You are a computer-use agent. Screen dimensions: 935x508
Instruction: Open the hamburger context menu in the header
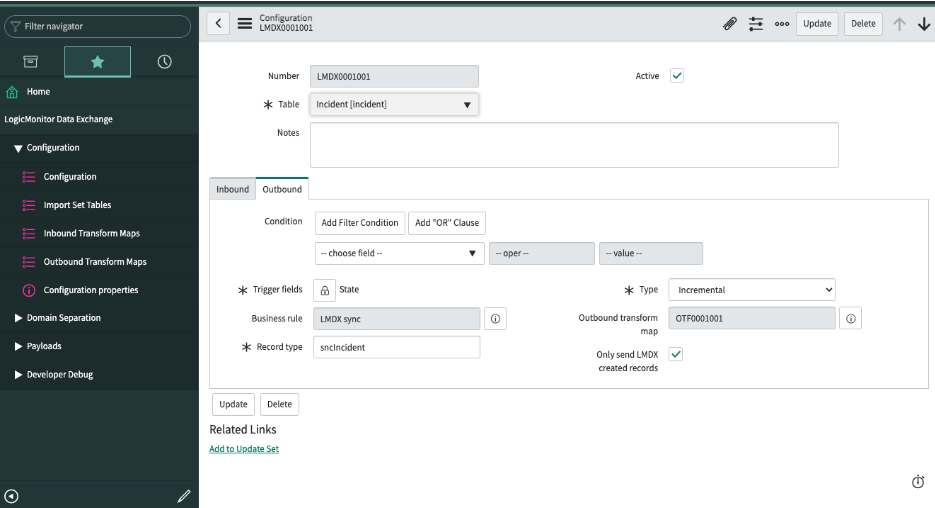coord(244,24)
